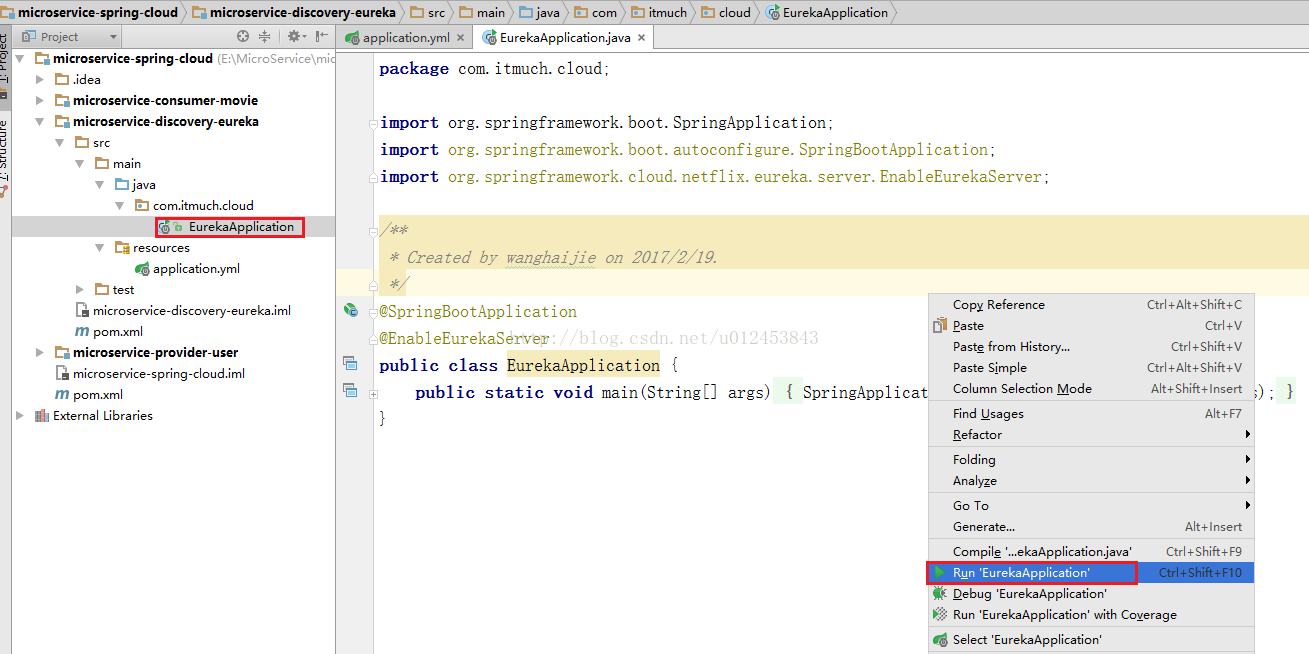
Task: Choose Find Usages in context menu
Action: click(x=1091, y=414)
